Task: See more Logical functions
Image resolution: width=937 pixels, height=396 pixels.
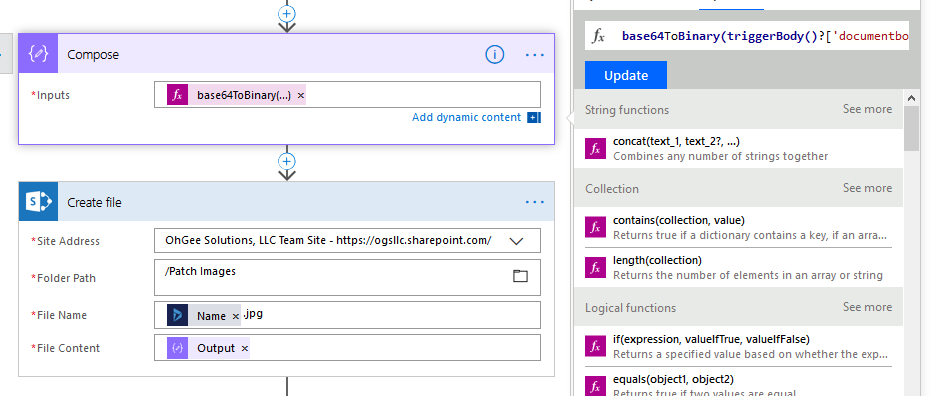Action: pyautogui.click(x=867, y=306)
